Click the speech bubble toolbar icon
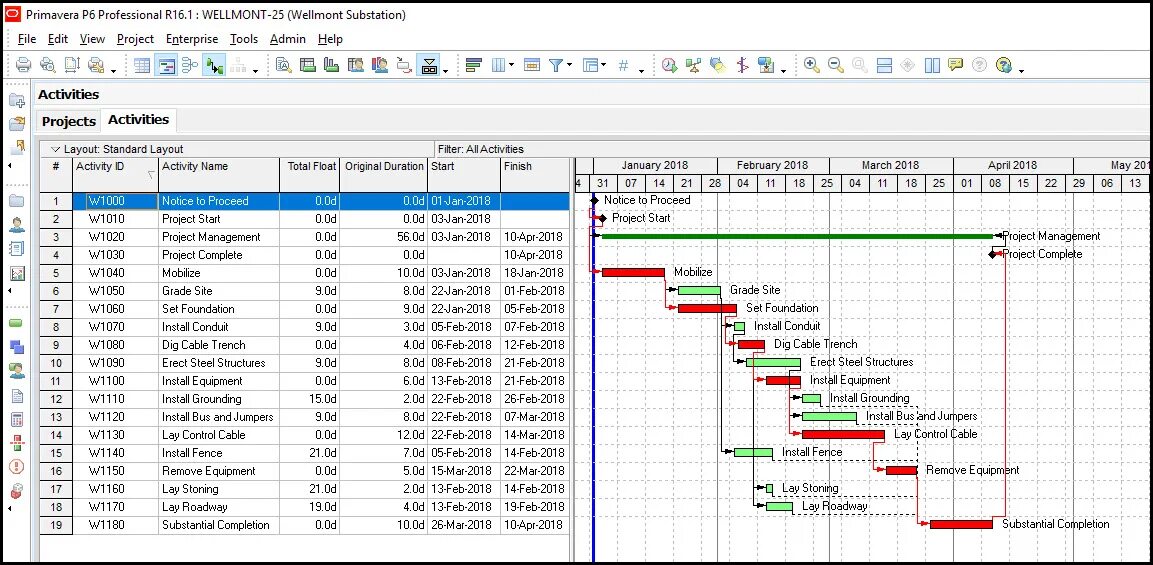Viewport: 1153px width, 565px height. click(x=955, y=65)
